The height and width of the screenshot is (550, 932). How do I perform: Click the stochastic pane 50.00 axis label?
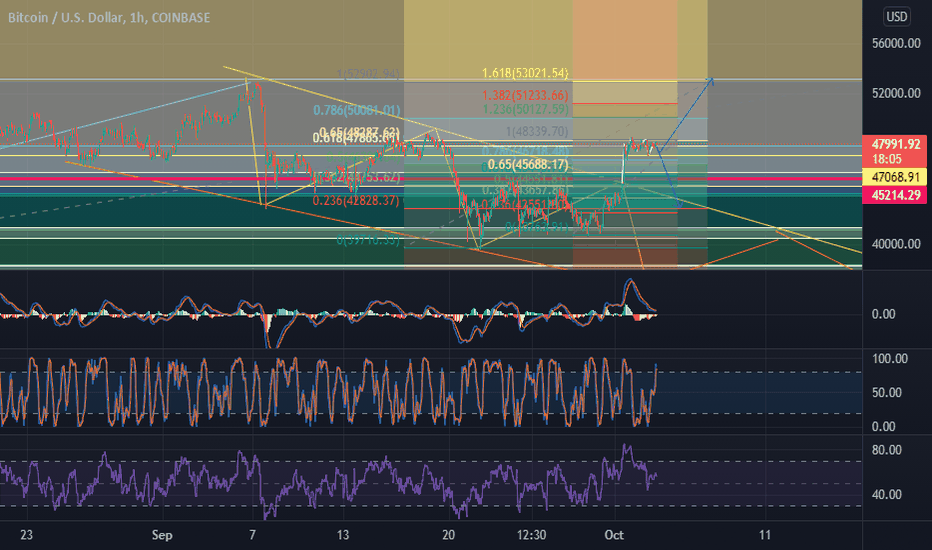click(886, 392)
